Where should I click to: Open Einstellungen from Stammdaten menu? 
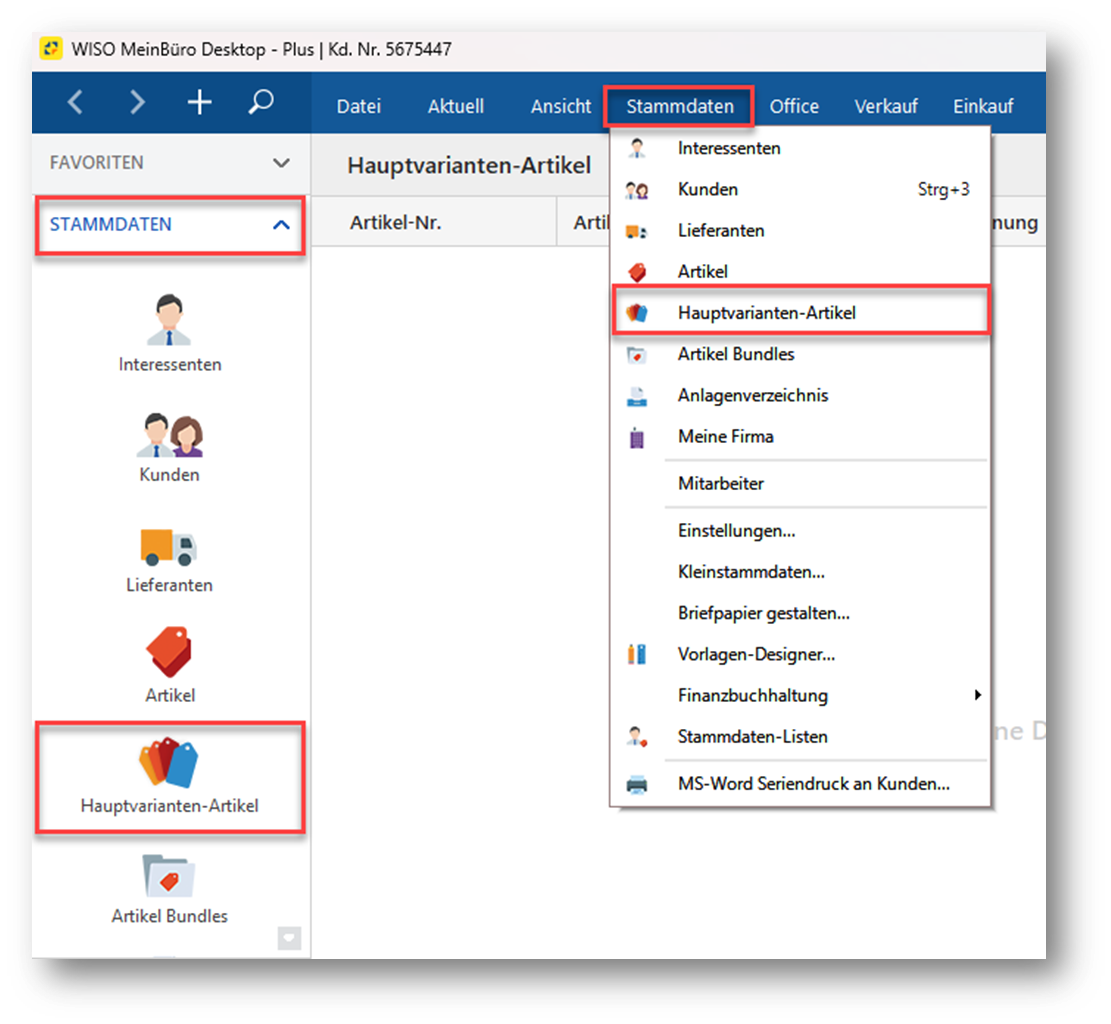pos(736,531)
